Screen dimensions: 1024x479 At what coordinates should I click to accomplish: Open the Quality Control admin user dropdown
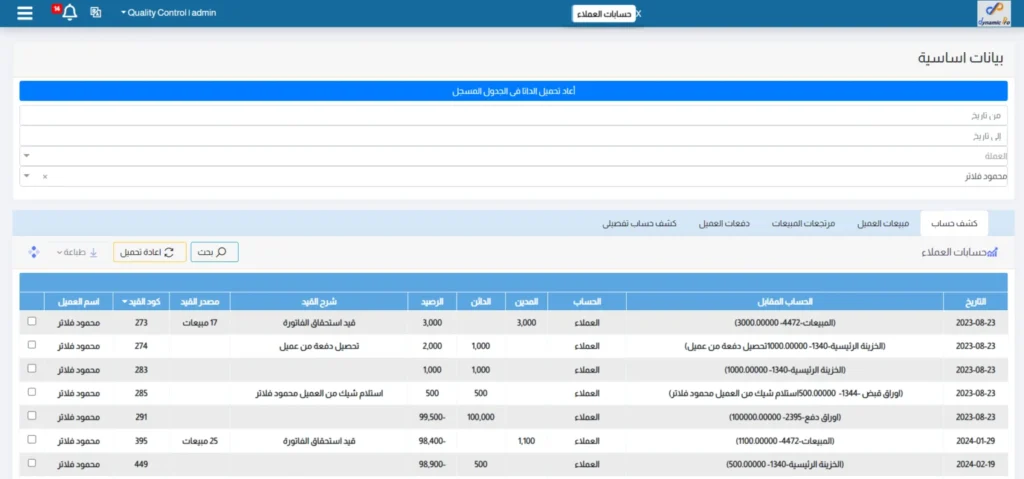tap(168, 13)
